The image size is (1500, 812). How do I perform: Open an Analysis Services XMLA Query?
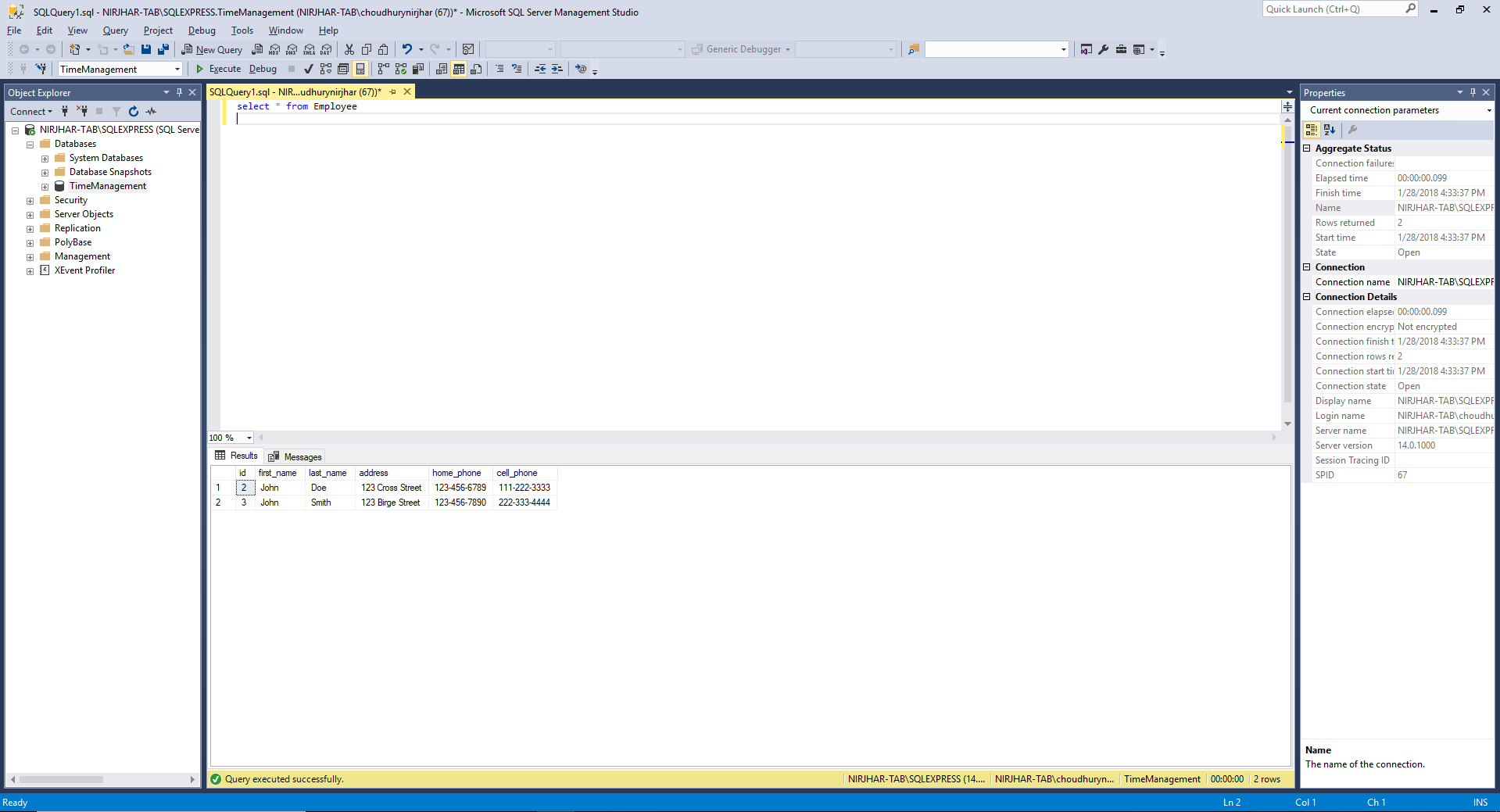(x=309, y=49)
